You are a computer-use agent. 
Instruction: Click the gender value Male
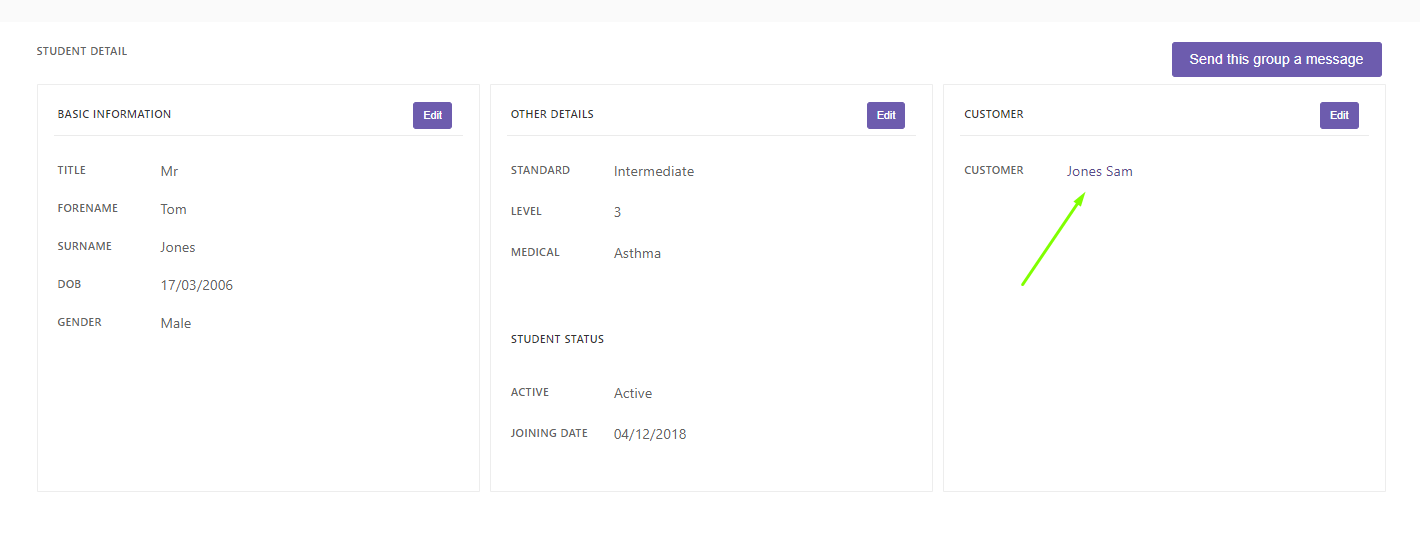[x=176, y=323]
